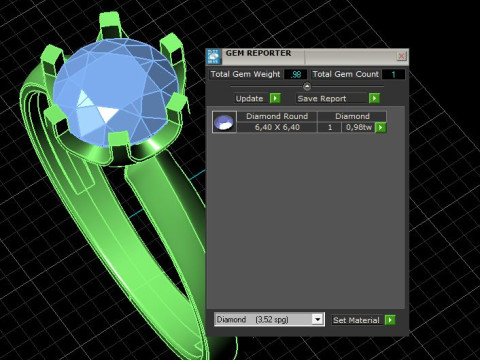The height and width of the screenshot is (360, 480).
Task: Select the diamond gem thumbnail
Action: (x=224, y=122)
